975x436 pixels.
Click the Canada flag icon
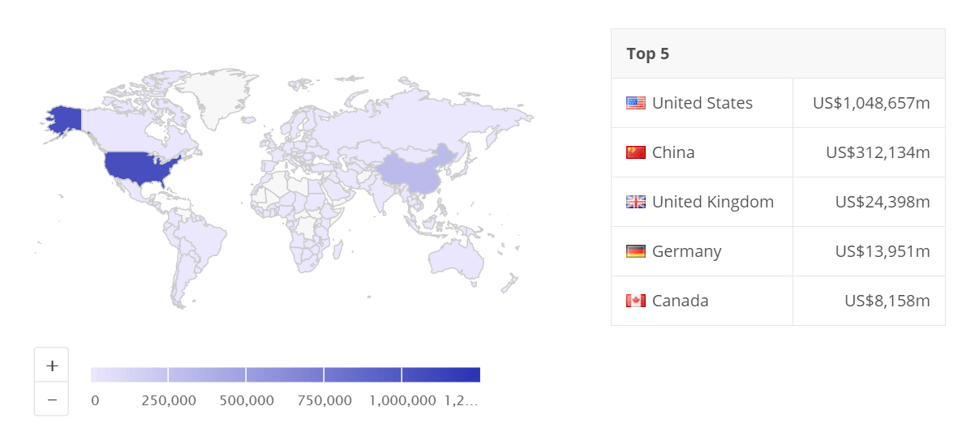635,301
